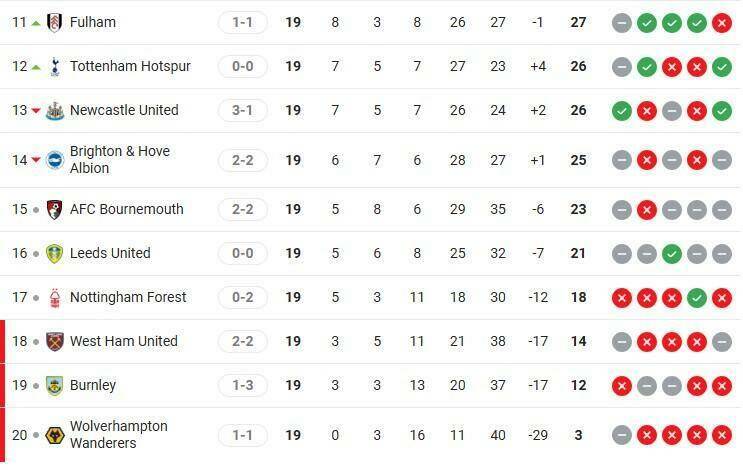This screenshot has height=470, width=743.
Task: Click the Newcastle United crest icon
Action: point(54,110)
